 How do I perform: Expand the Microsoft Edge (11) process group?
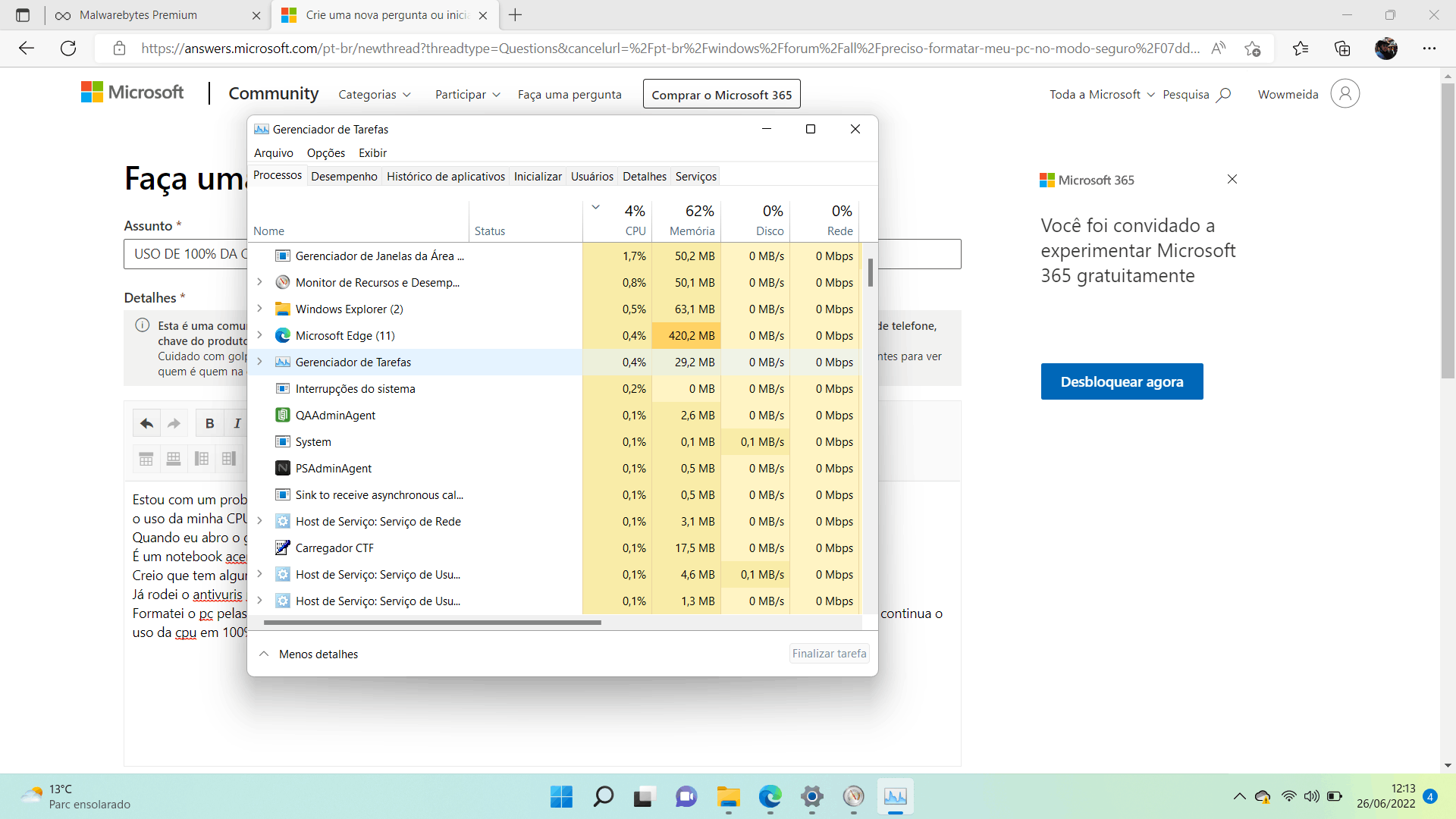[260, 335]
